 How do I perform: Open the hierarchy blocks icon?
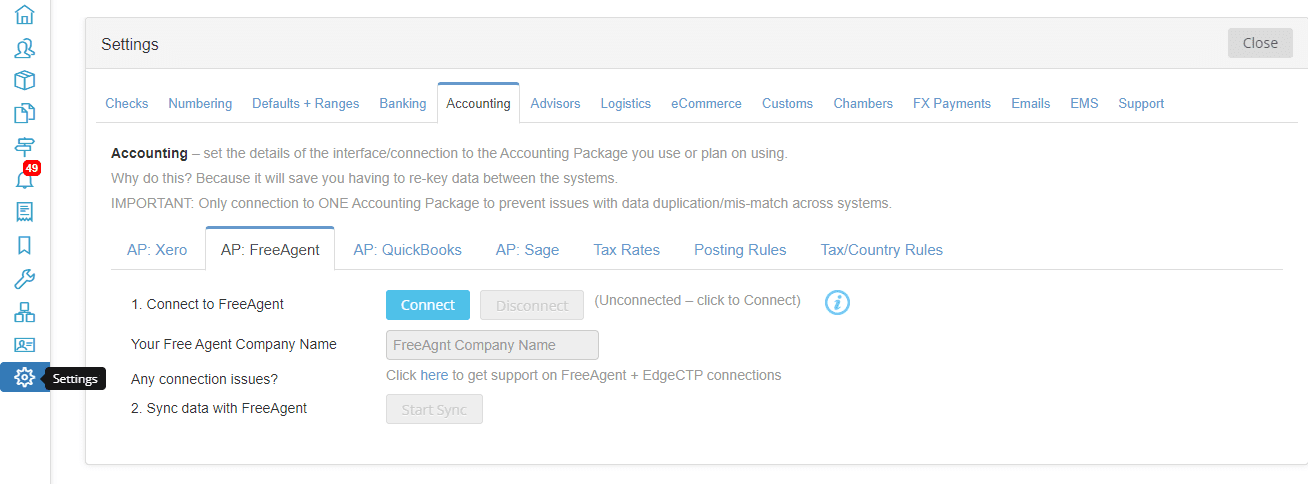[x=24, y=311]
